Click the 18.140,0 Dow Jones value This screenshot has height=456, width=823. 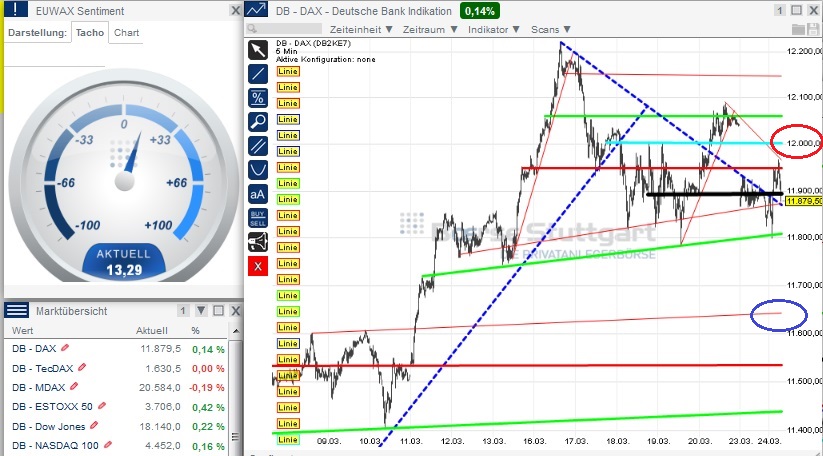click(x=160, y=426)
